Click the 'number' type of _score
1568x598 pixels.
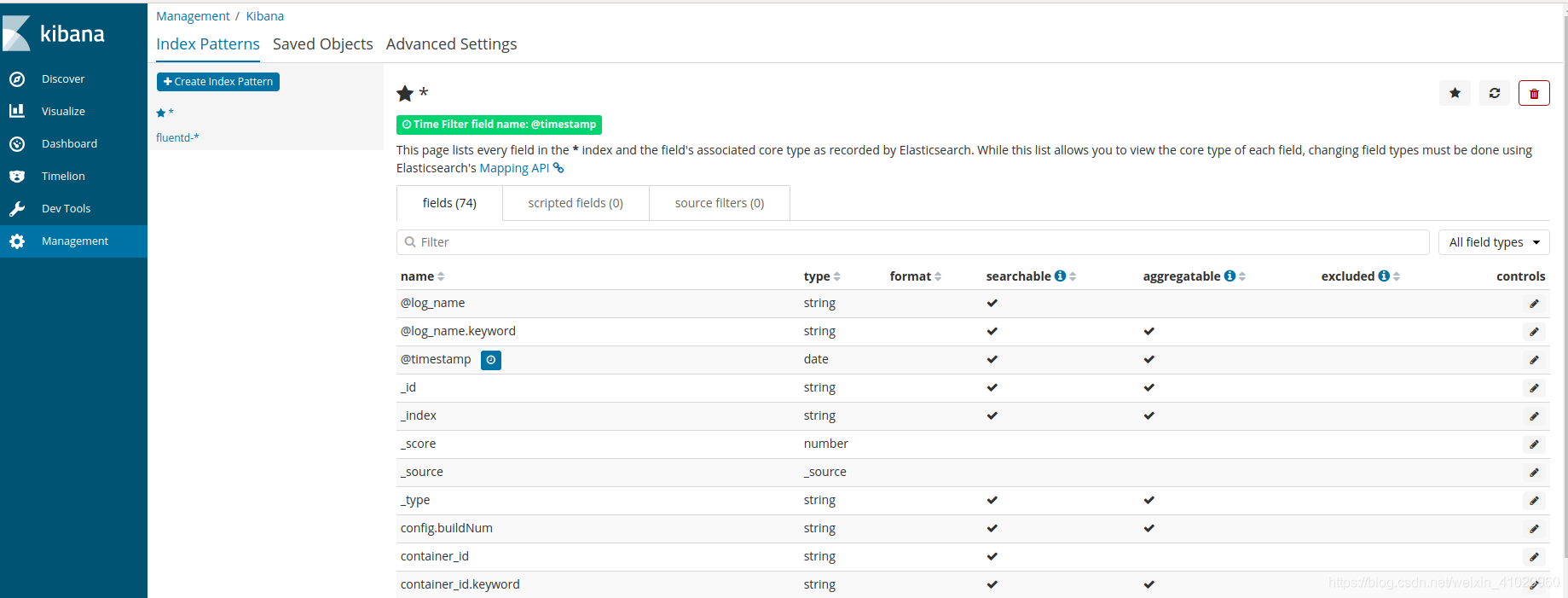click(825, 444)
